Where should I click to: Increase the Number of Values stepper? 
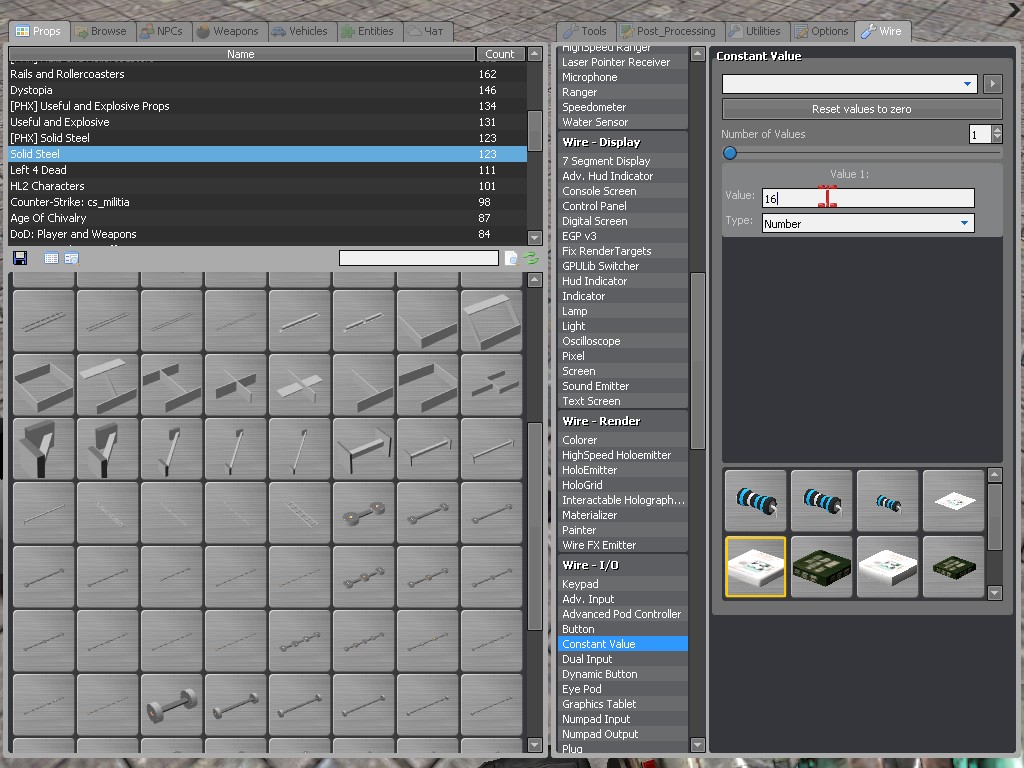tap(997, 130)
